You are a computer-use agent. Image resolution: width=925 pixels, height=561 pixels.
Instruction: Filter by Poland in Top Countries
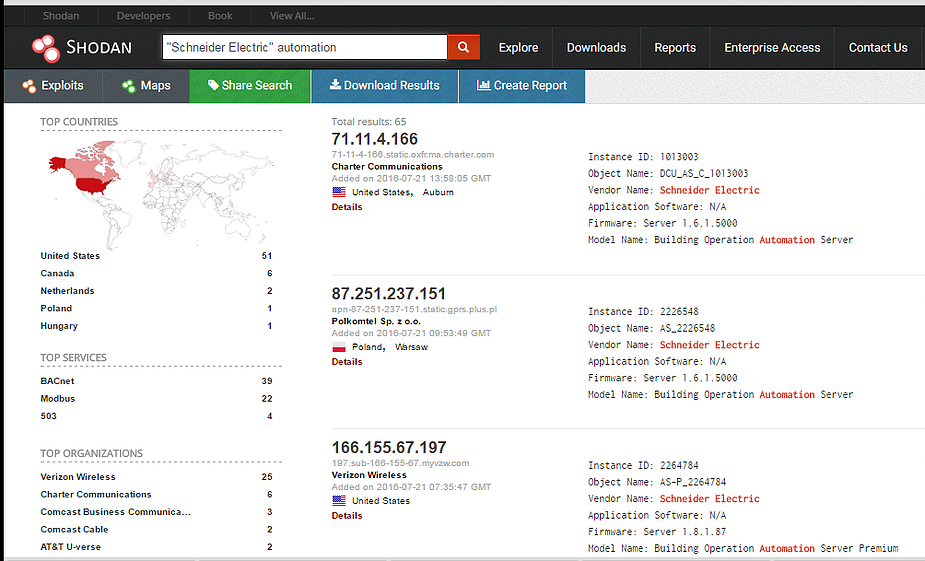[56, 309]
